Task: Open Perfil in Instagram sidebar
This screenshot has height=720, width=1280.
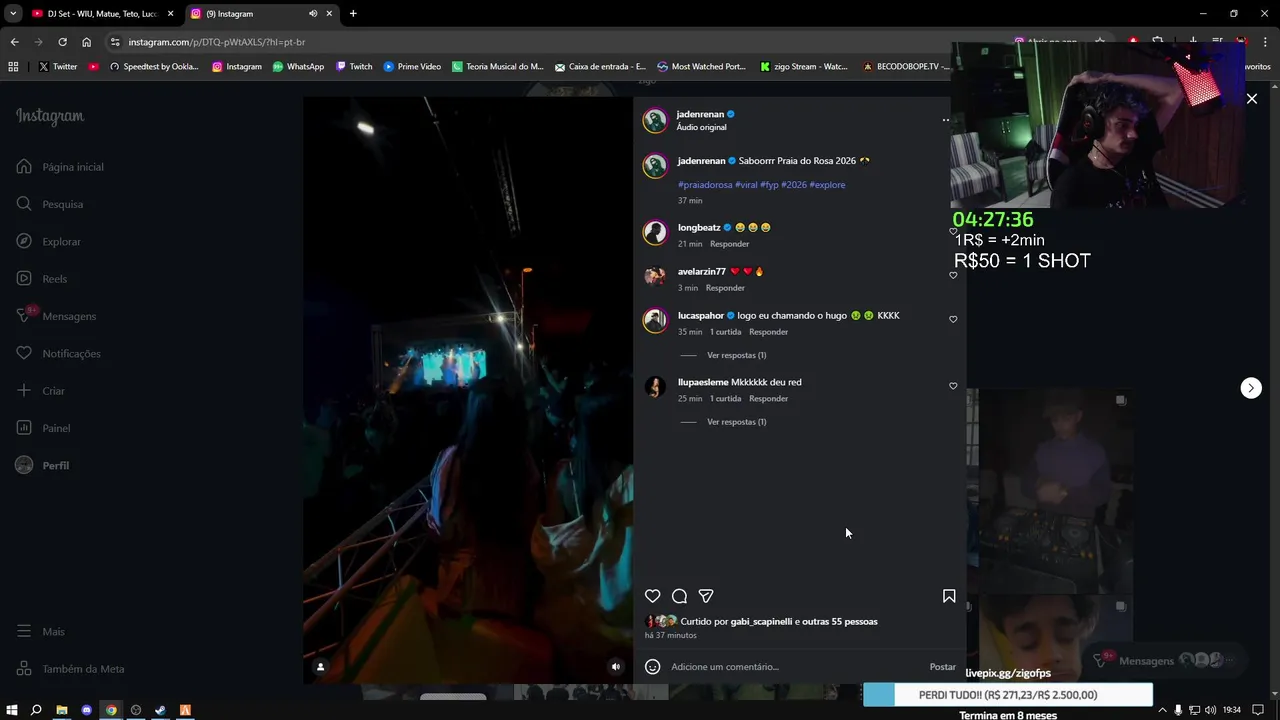Action: [x=45, y=466]
